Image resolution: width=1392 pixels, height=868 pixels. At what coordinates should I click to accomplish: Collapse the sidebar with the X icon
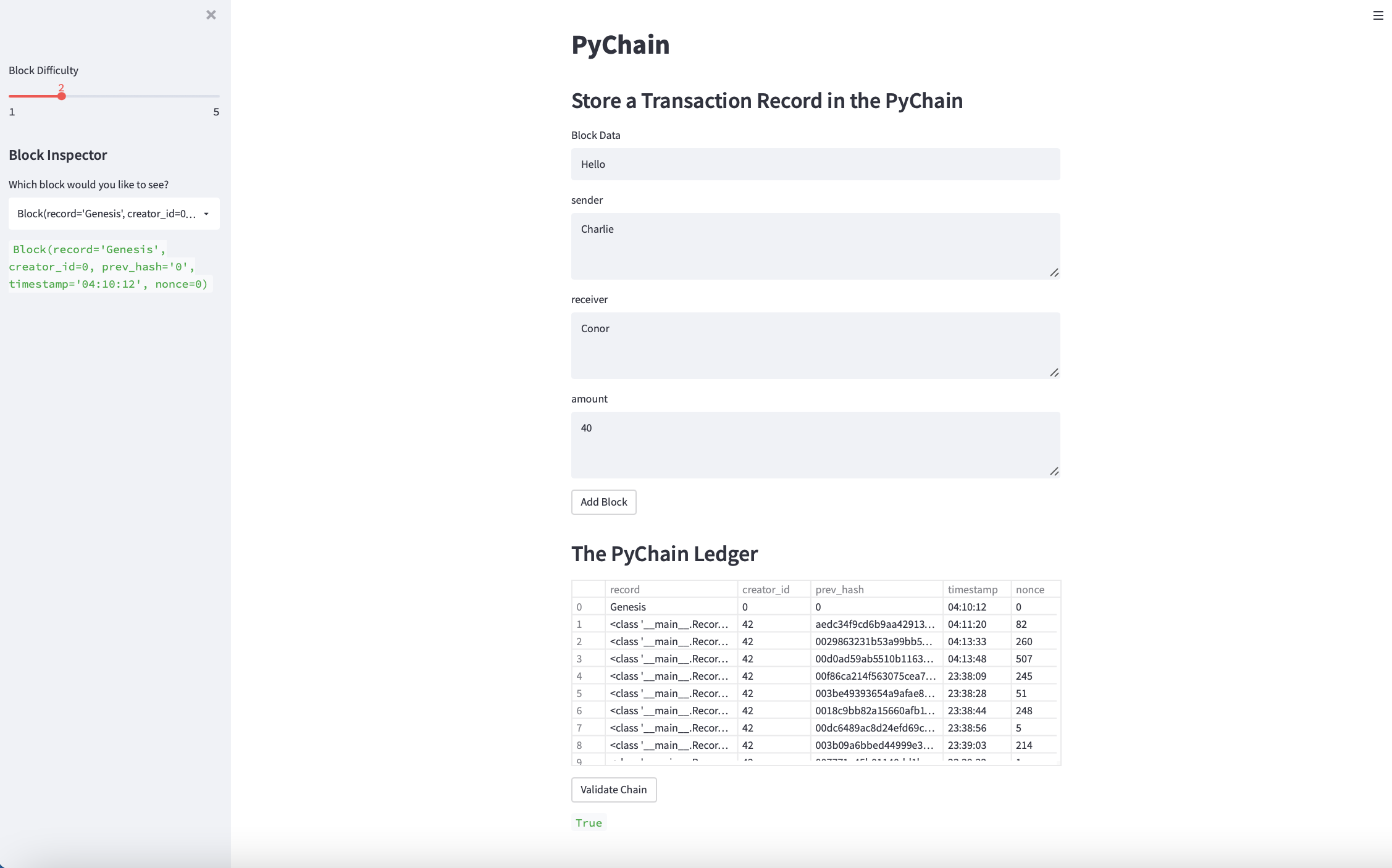(x=211, y=14)
